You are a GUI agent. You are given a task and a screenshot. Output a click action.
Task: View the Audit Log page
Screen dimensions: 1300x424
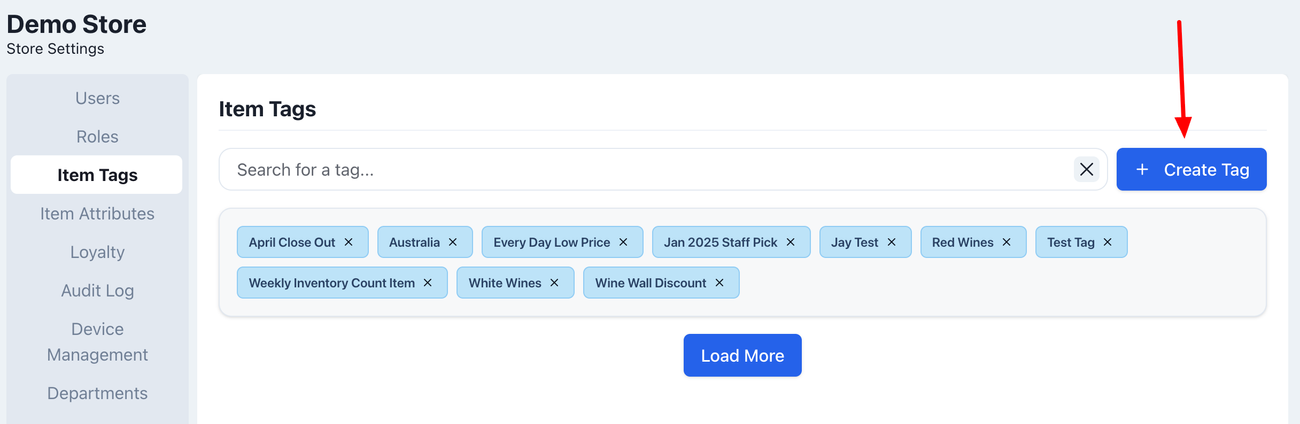pyautogui.click(x=97, y=291)
